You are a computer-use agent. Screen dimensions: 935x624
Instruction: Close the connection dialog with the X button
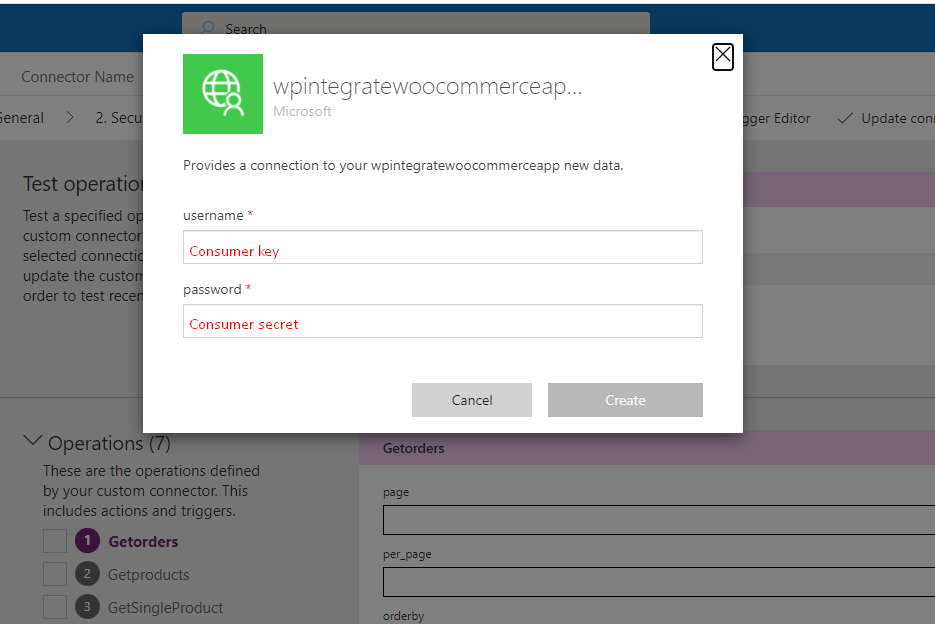(x=723, y=57)
